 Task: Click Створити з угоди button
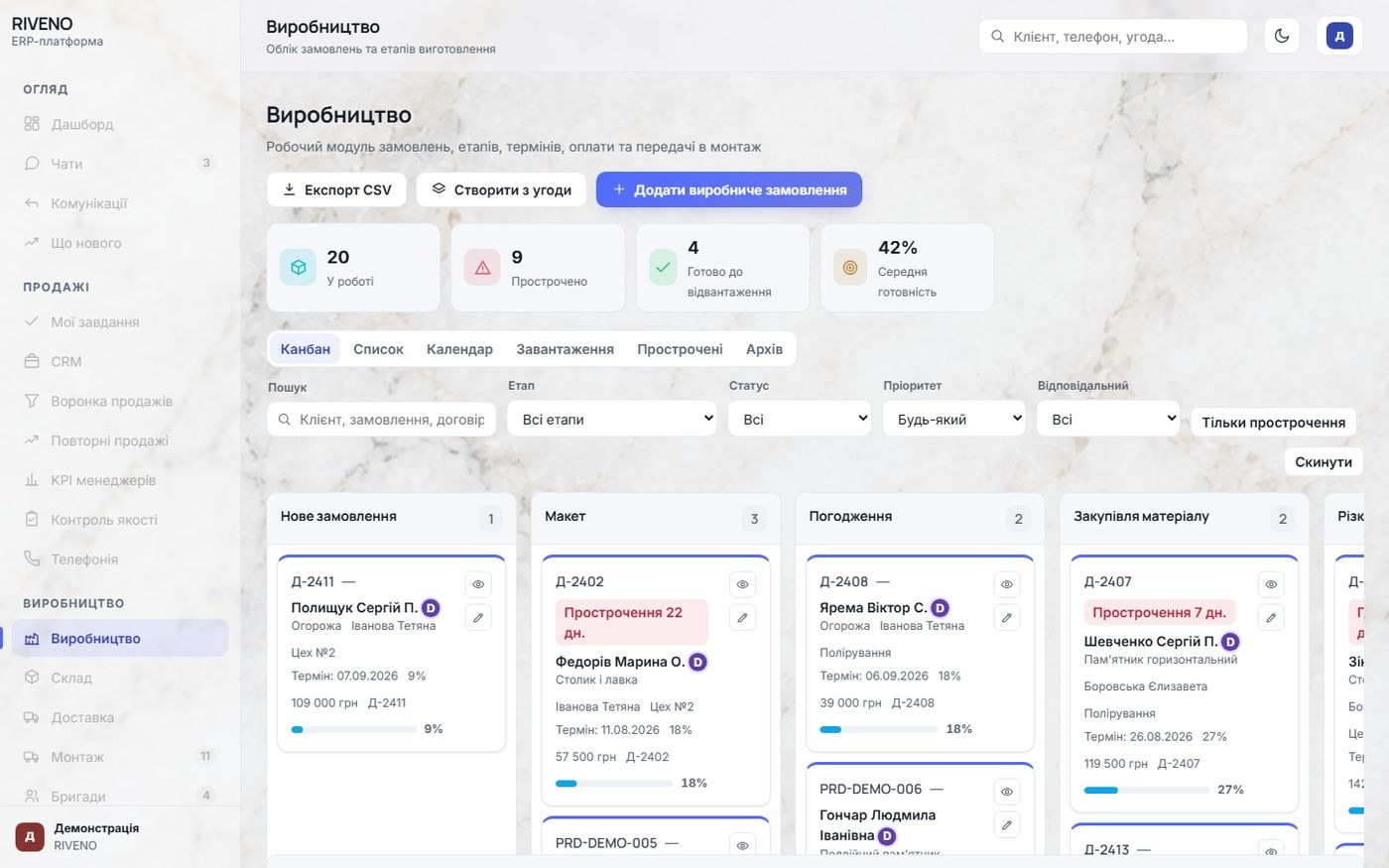click(x=501, y=189)
